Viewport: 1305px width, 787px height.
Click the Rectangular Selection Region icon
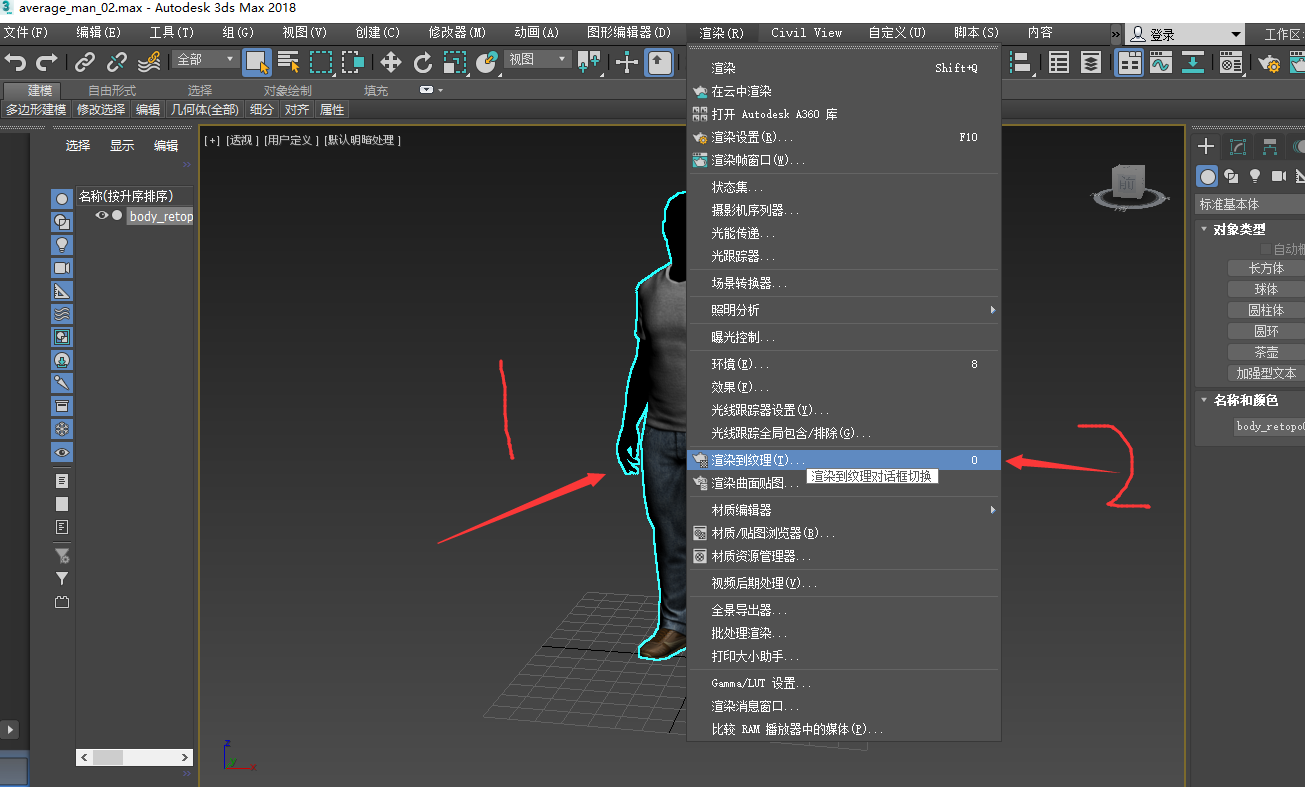coord(321,62)
